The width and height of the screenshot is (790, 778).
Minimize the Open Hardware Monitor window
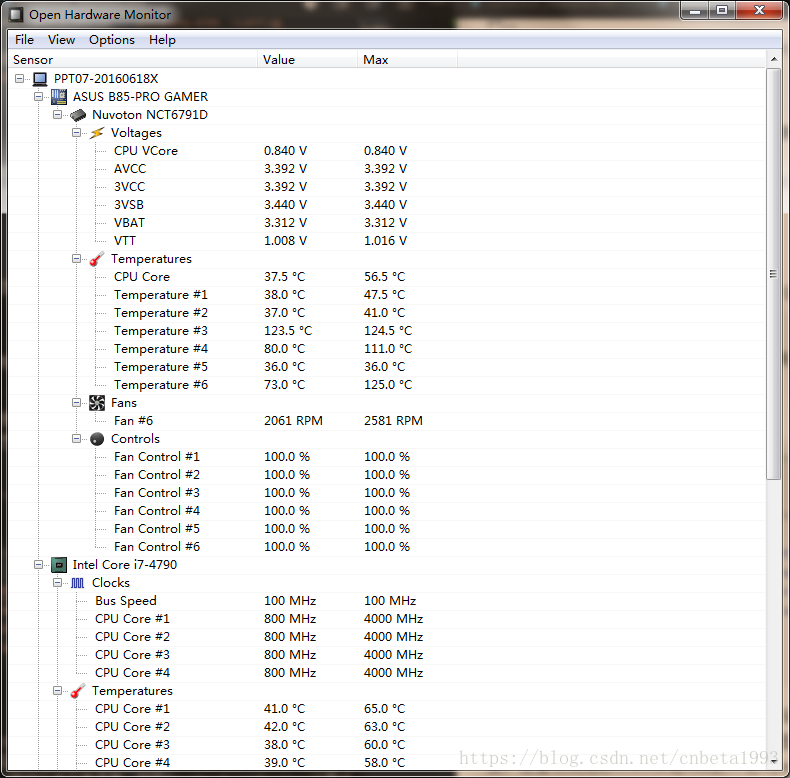pos(695,11)
